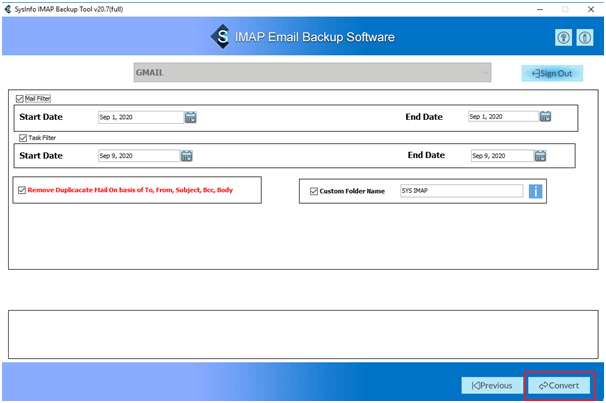Viewport: 606px width, 403px height.
Task: Uncheck Remove Duplicate Mail option
Action: click(x=21, y=190)
